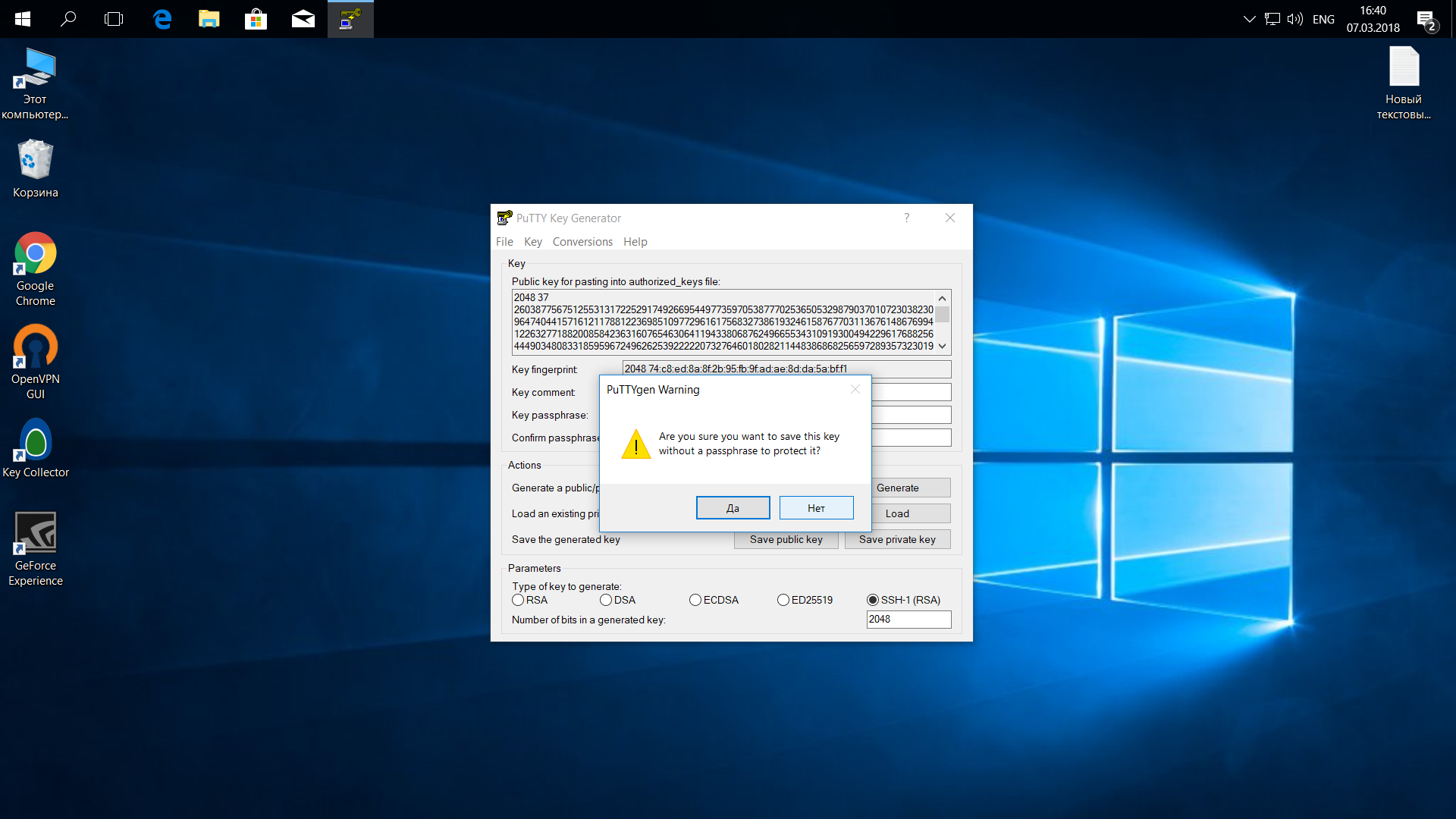Click the help question mark in title bar
The image size is (1456, 819).
pos(906,218)
